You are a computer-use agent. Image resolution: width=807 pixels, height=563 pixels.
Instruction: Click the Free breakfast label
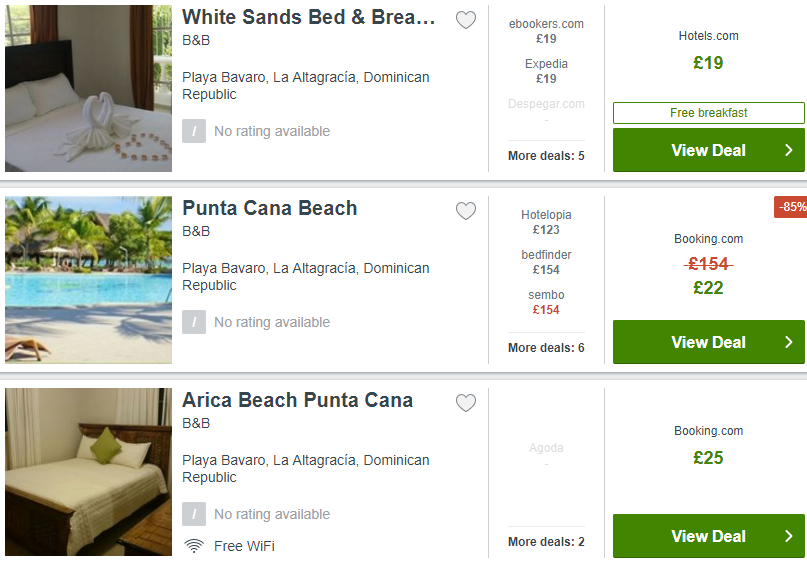click(709, 113)
